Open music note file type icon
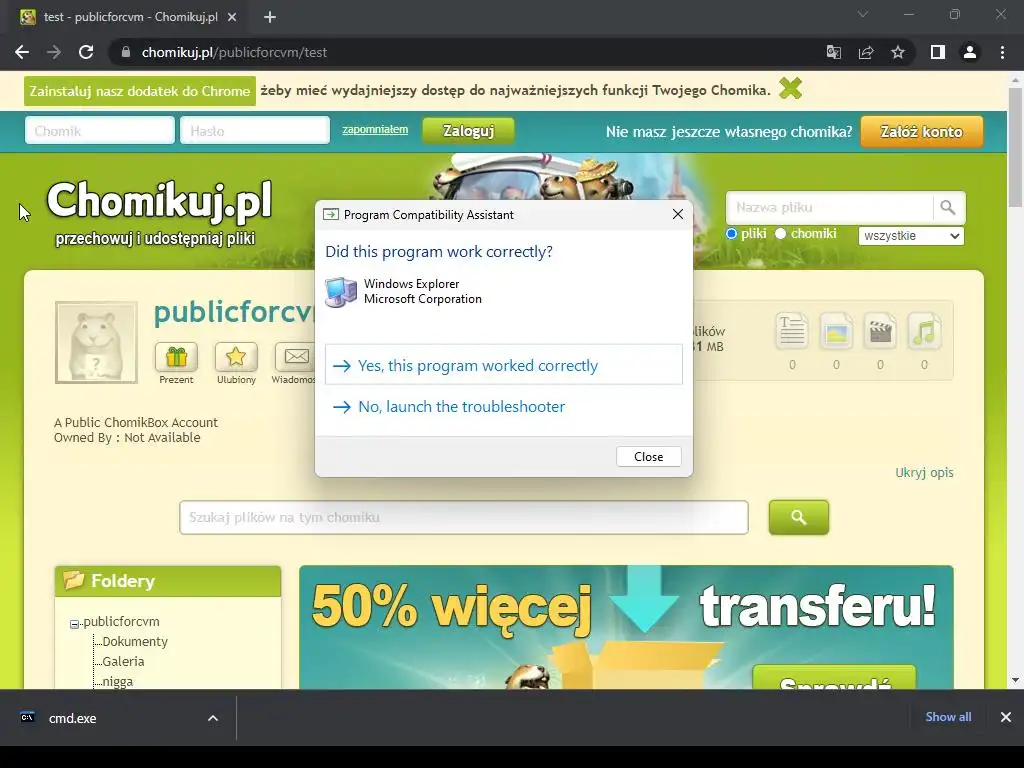 click(924, 331)
